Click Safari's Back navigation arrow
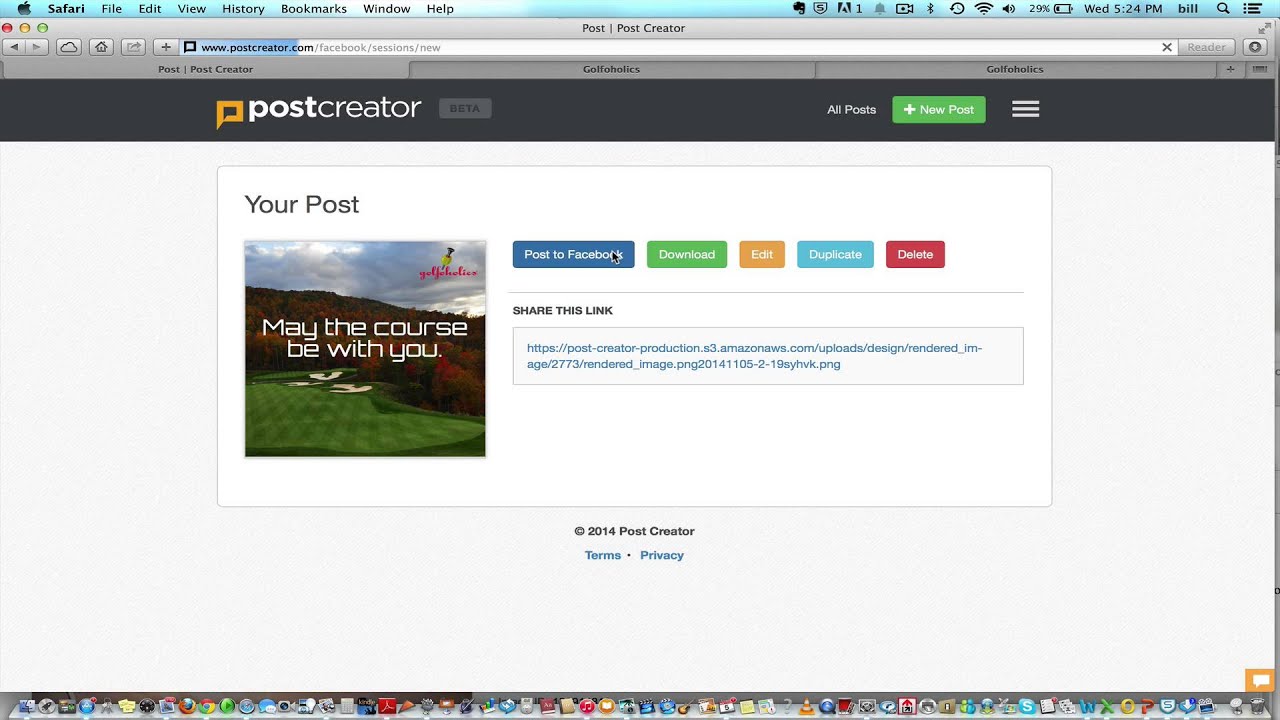The height and width of the screenshot is (720, 1280). pos(15,47)
